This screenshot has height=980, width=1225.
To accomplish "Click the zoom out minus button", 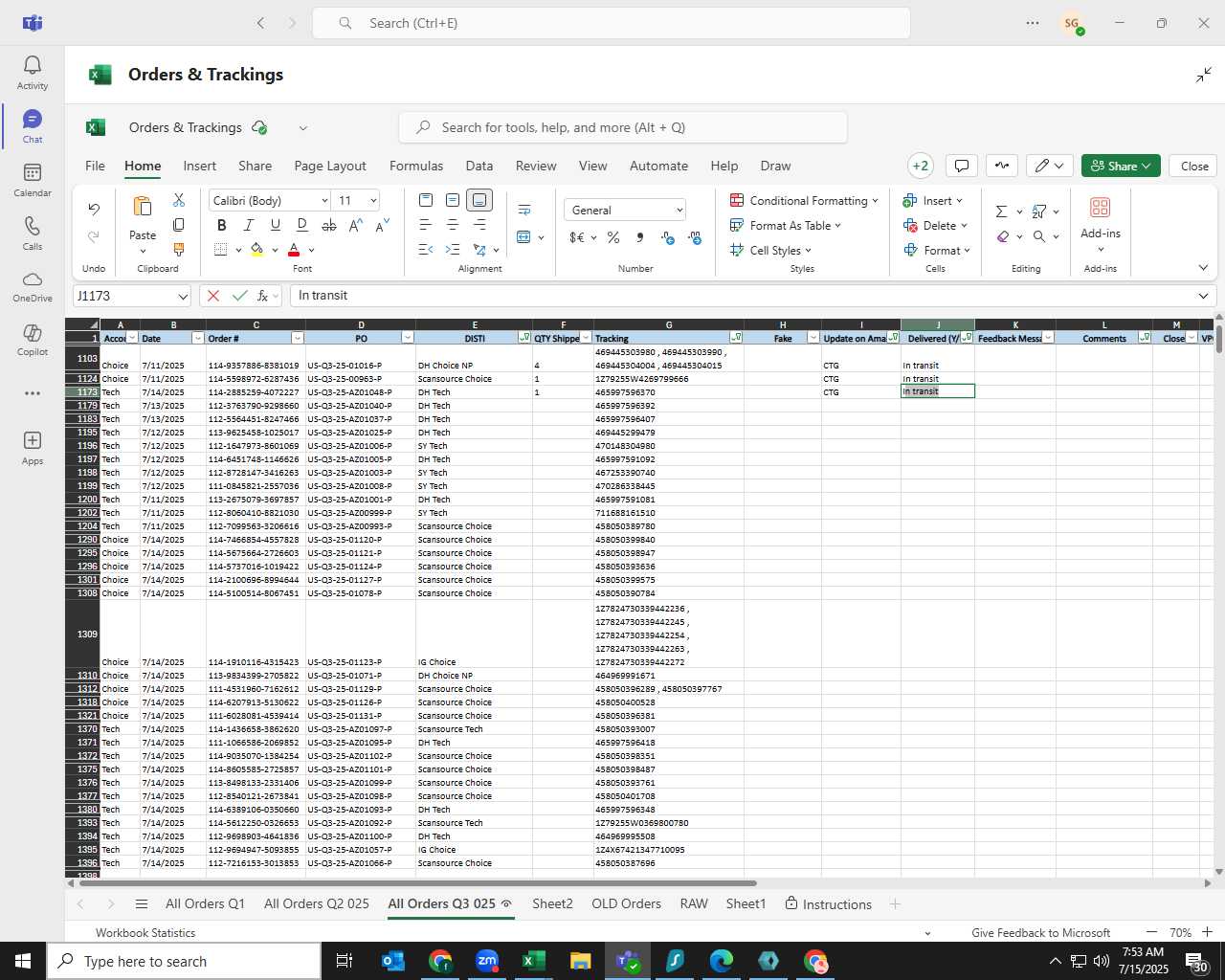I will click(x=1151, y=932).
